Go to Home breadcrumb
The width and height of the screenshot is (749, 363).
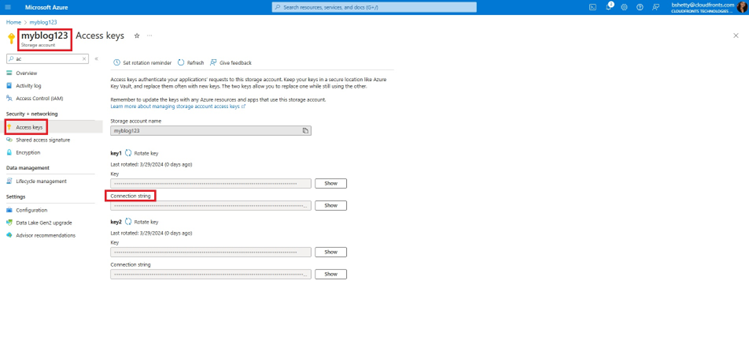(13, 22)
